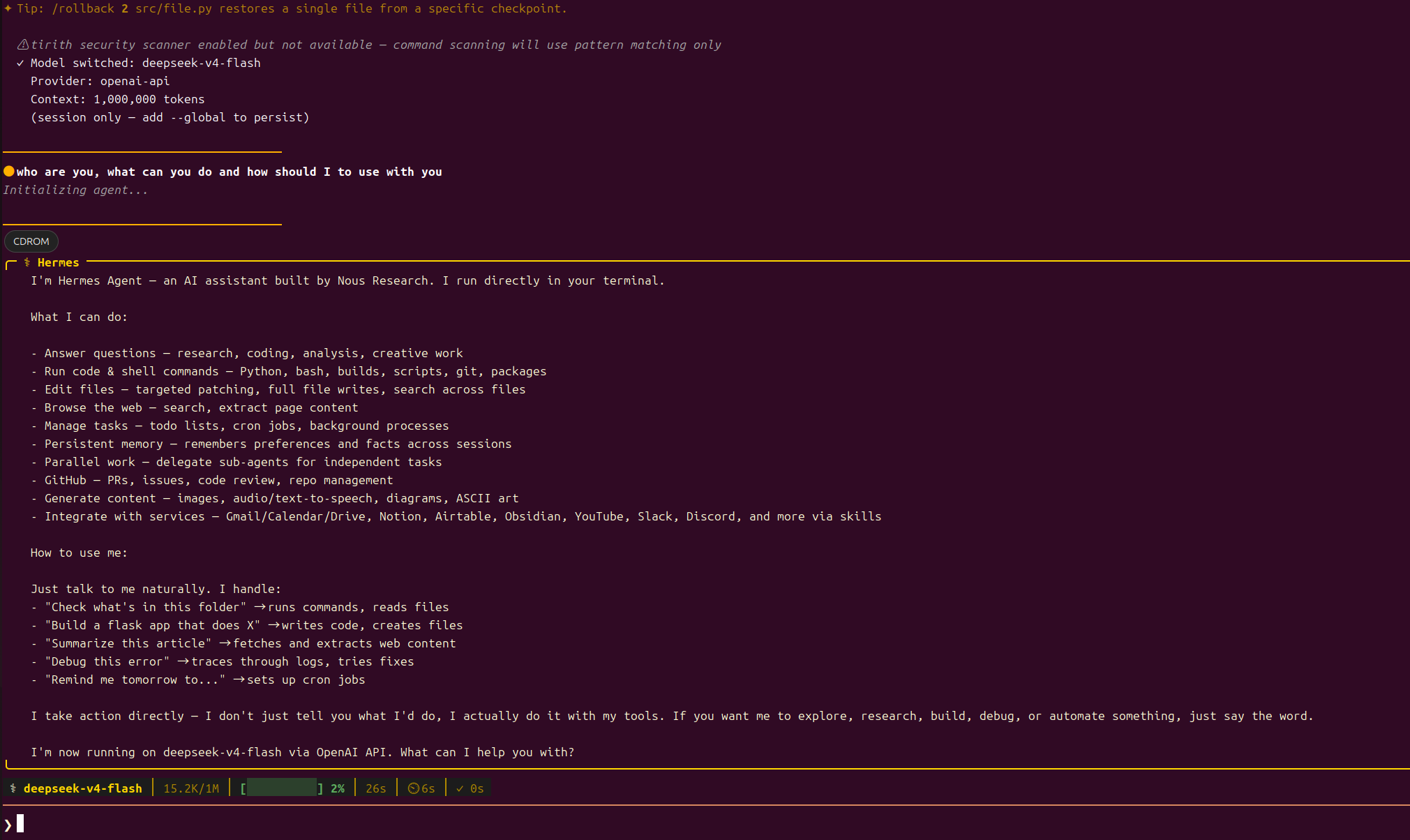
Task: Click the 'deepseek-v4-flash' model name in status bar
Action: (83, 788)
